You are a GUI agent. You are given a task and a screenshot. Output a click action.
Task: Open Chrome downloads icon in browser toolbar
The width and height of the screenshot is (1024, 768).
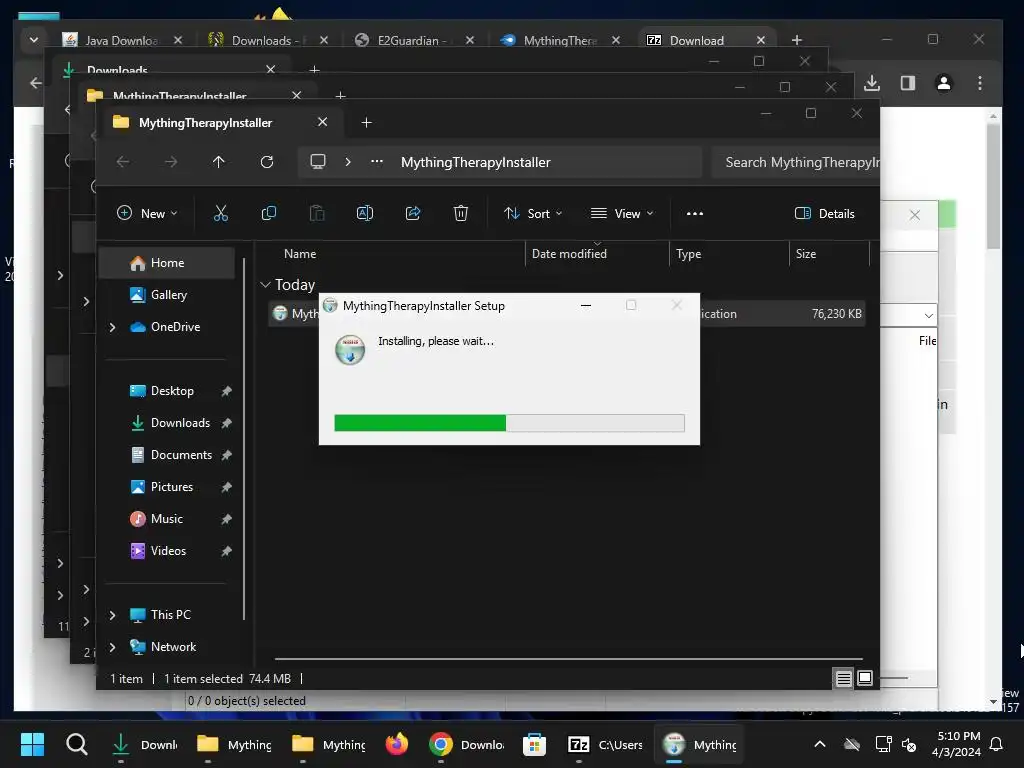pos(872,83)
